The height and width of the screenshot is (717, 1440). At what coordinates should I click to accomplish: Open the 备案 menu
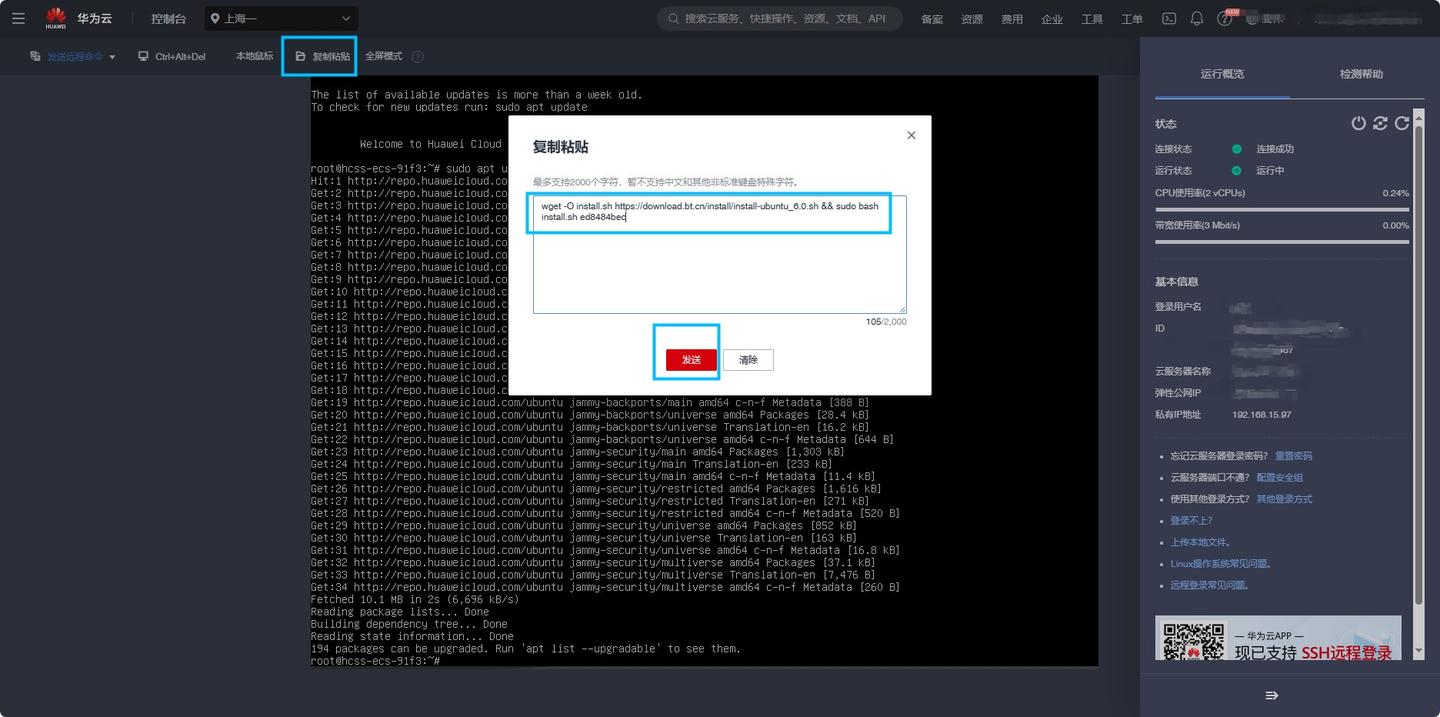click(932, 19)
